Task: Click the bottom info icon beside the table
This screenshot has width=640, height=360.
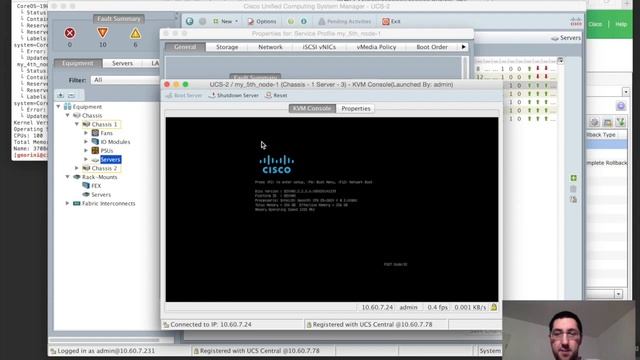Action: (x=573, y=199)
